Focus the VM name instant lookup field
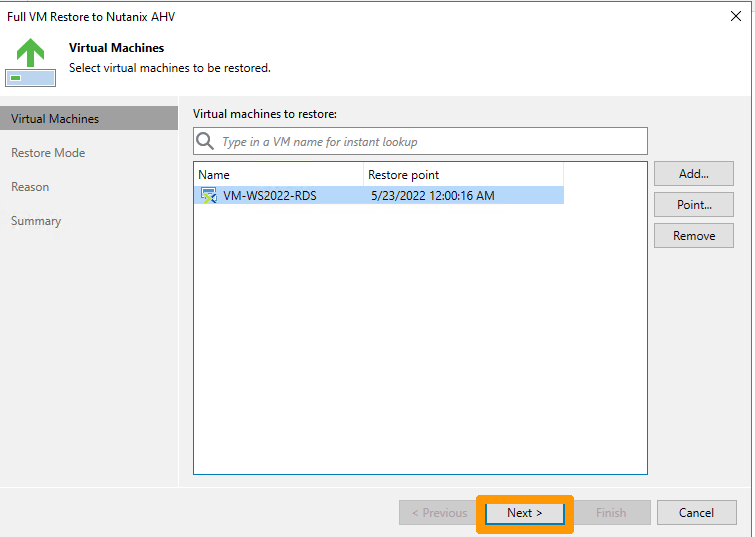The width and height of the screenshot is (755, 537). (420, 141)
